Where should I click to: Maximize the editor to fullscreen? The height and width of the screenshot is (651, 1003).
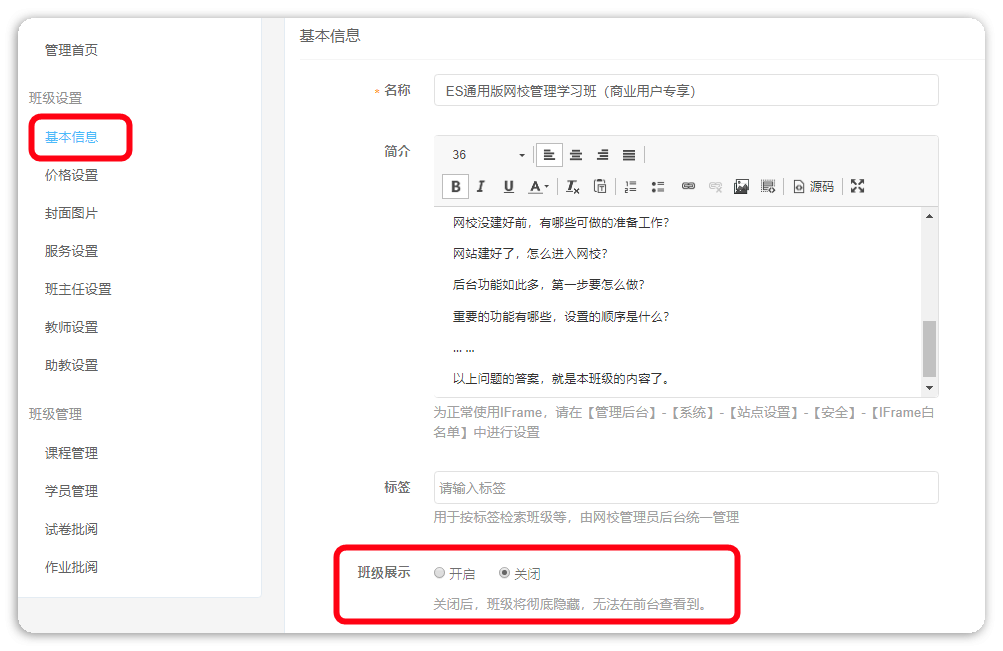857,186
